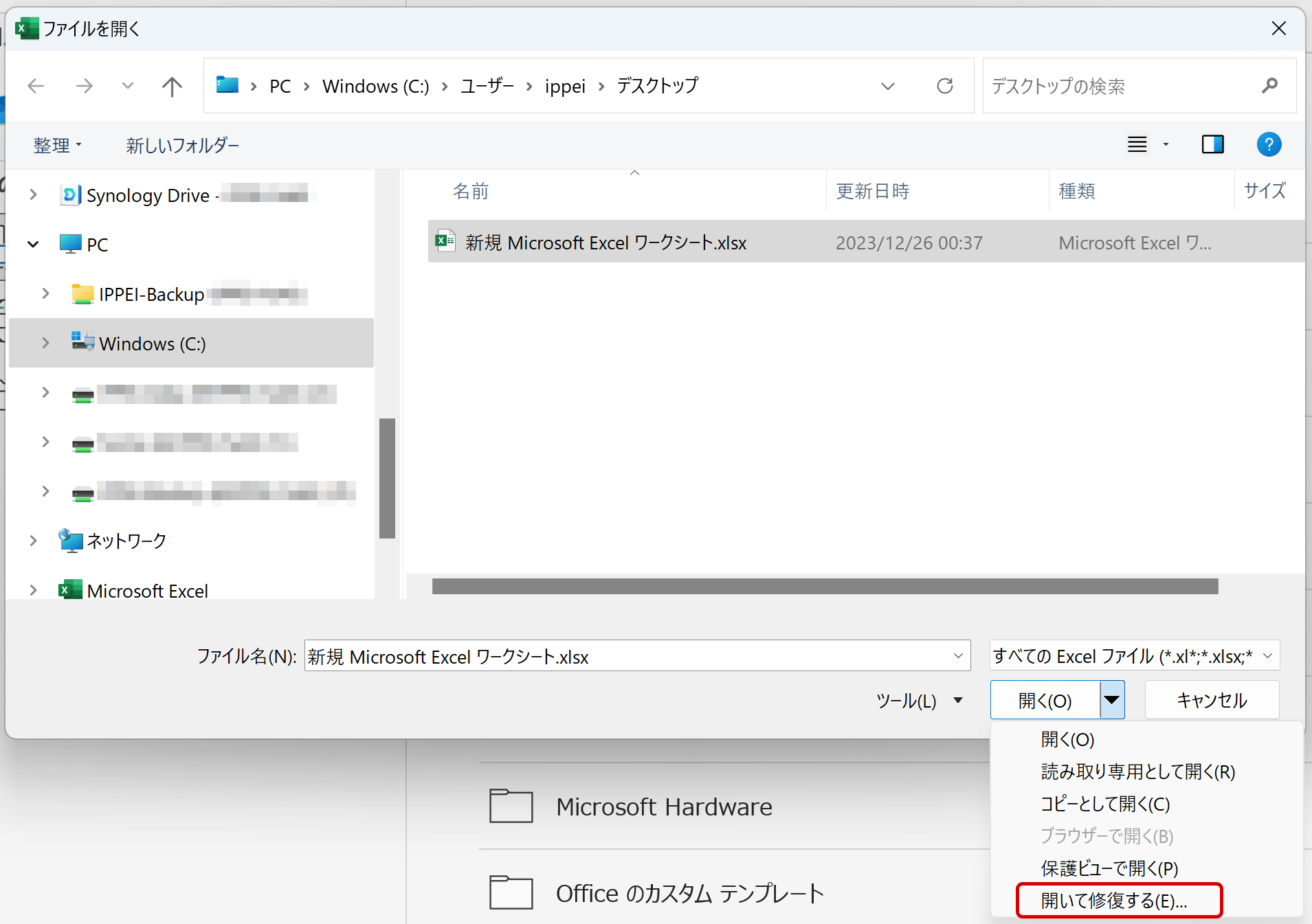Click the blue Help question mark icon
1312x924 pixels.
(x=1268, y=145)
